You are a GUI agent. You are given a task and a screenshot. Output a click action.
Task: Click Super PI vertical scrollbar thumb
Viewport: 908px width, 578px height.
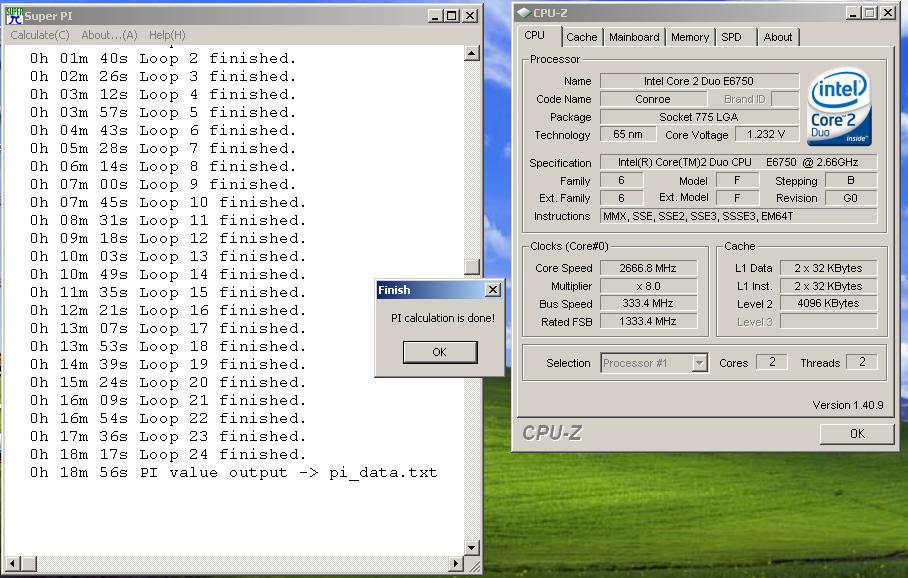coord(472,266)
